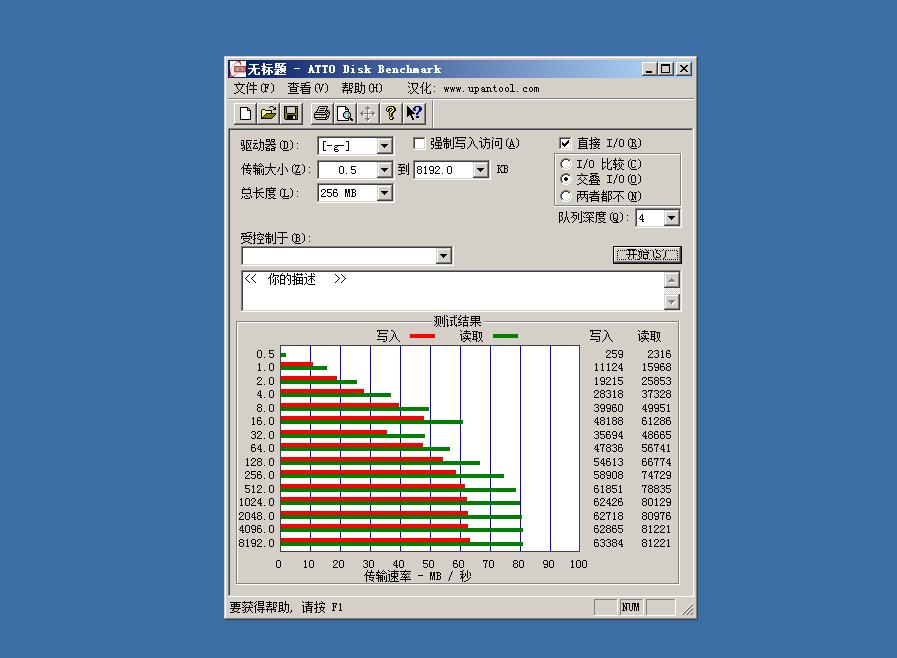Click the ATTO application icon in titlebar
The width and height of the screenshot is (897, 658).
point(239,68)
